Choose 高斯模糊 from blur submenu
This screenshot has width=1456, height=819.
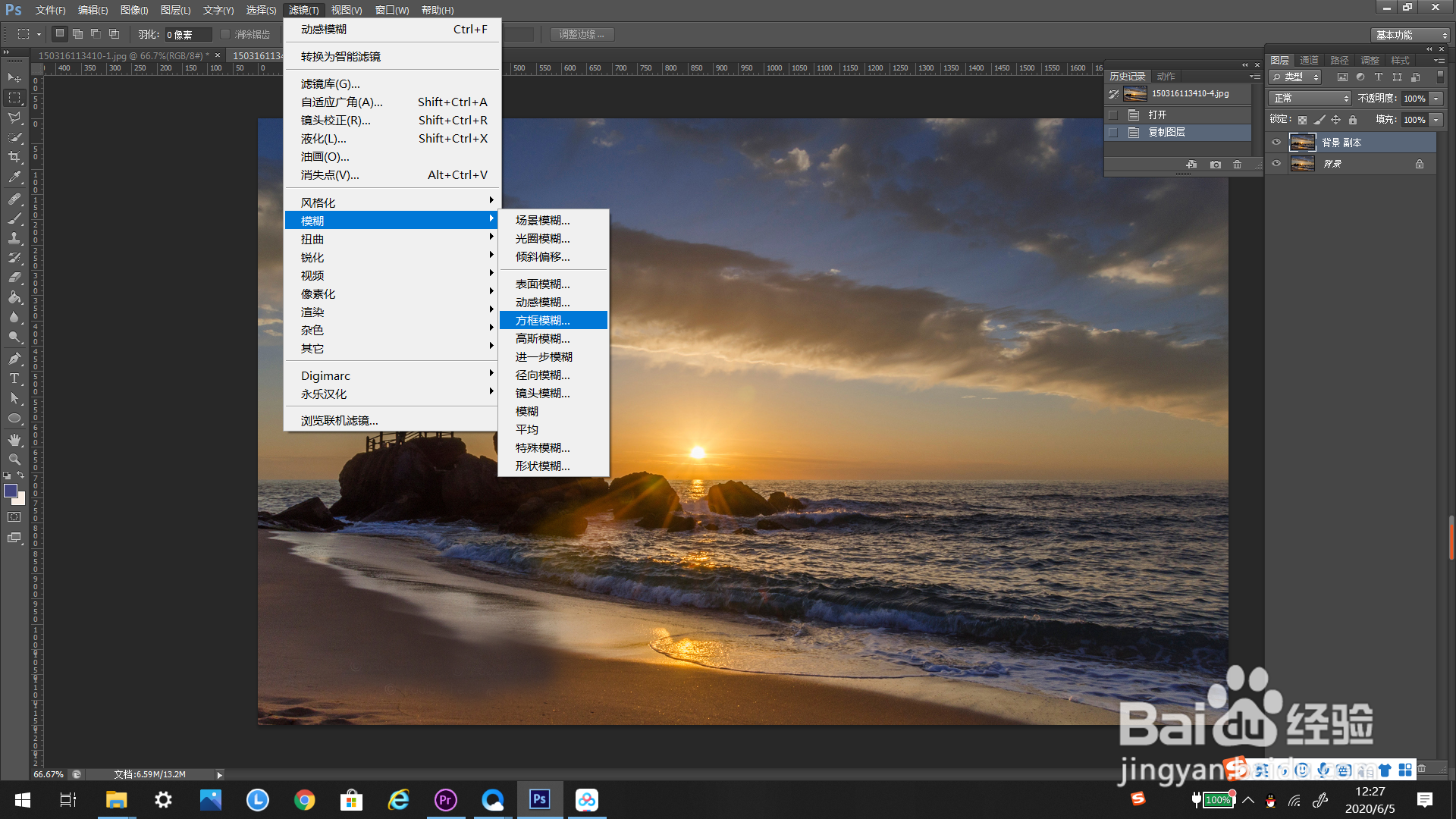point(543,339)
